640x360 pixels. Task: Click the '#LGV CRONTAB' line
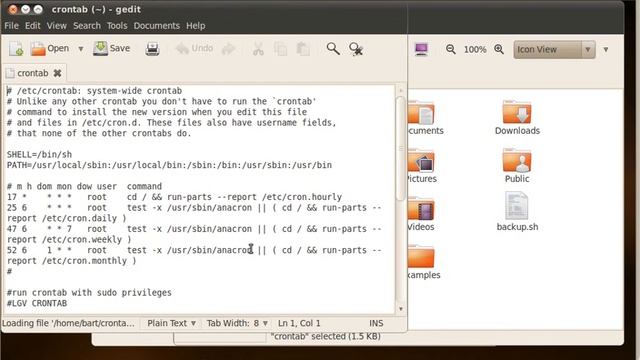point(37,303)
